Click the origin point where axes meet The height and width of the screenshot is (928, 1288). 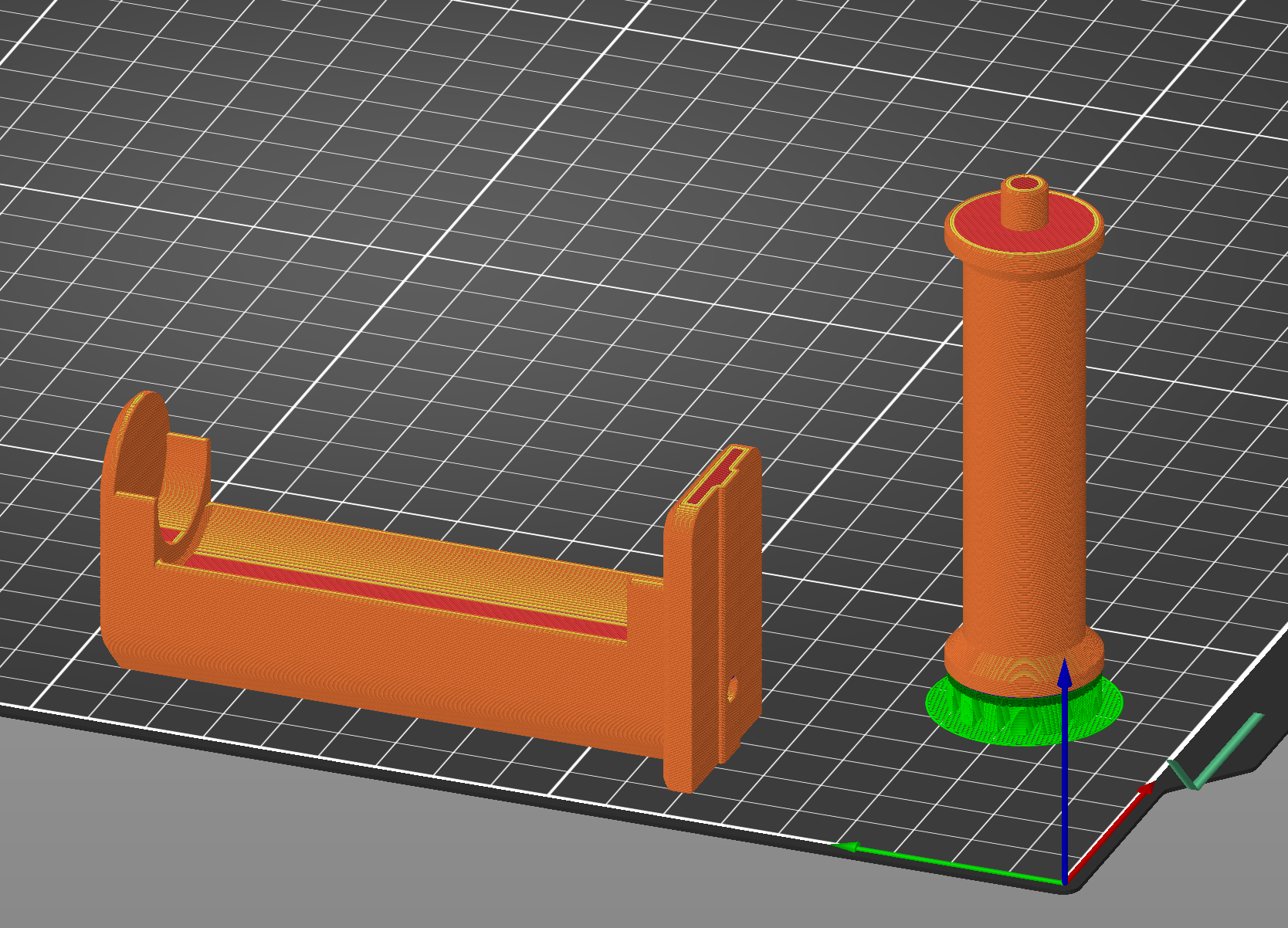pos(1066,884)
